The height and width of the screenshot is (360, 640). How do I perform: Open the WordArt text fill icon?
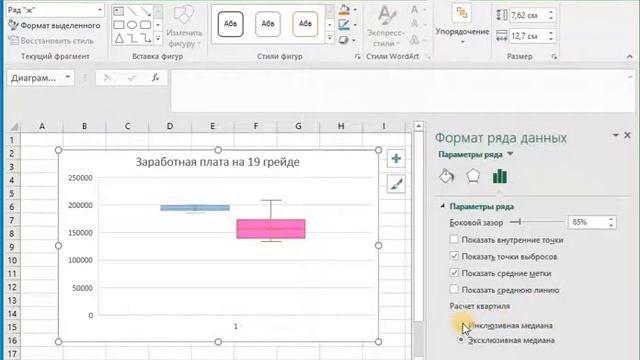tap(415, 10)
